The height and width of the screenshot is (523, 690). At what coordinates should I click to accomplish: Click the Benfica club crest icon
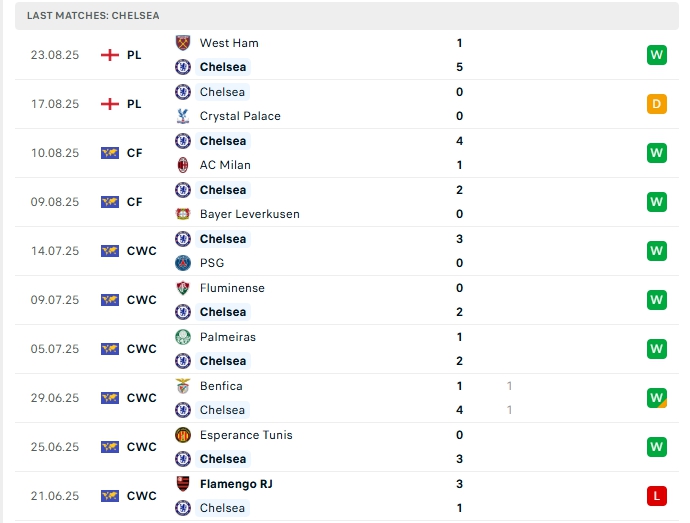tap(183, 386)
